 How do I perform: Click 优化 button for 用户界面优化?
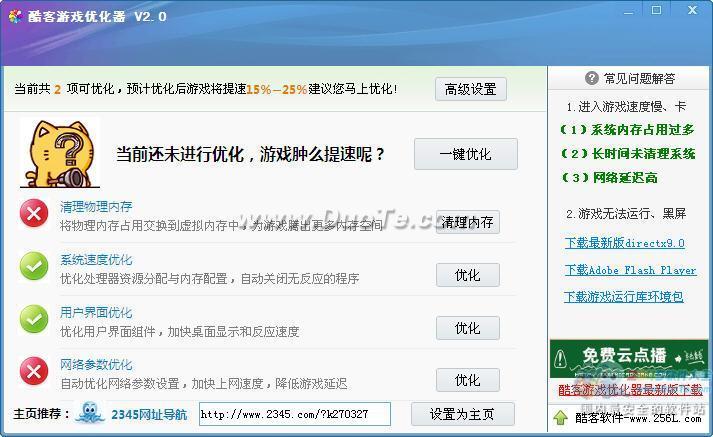point(467,328)
